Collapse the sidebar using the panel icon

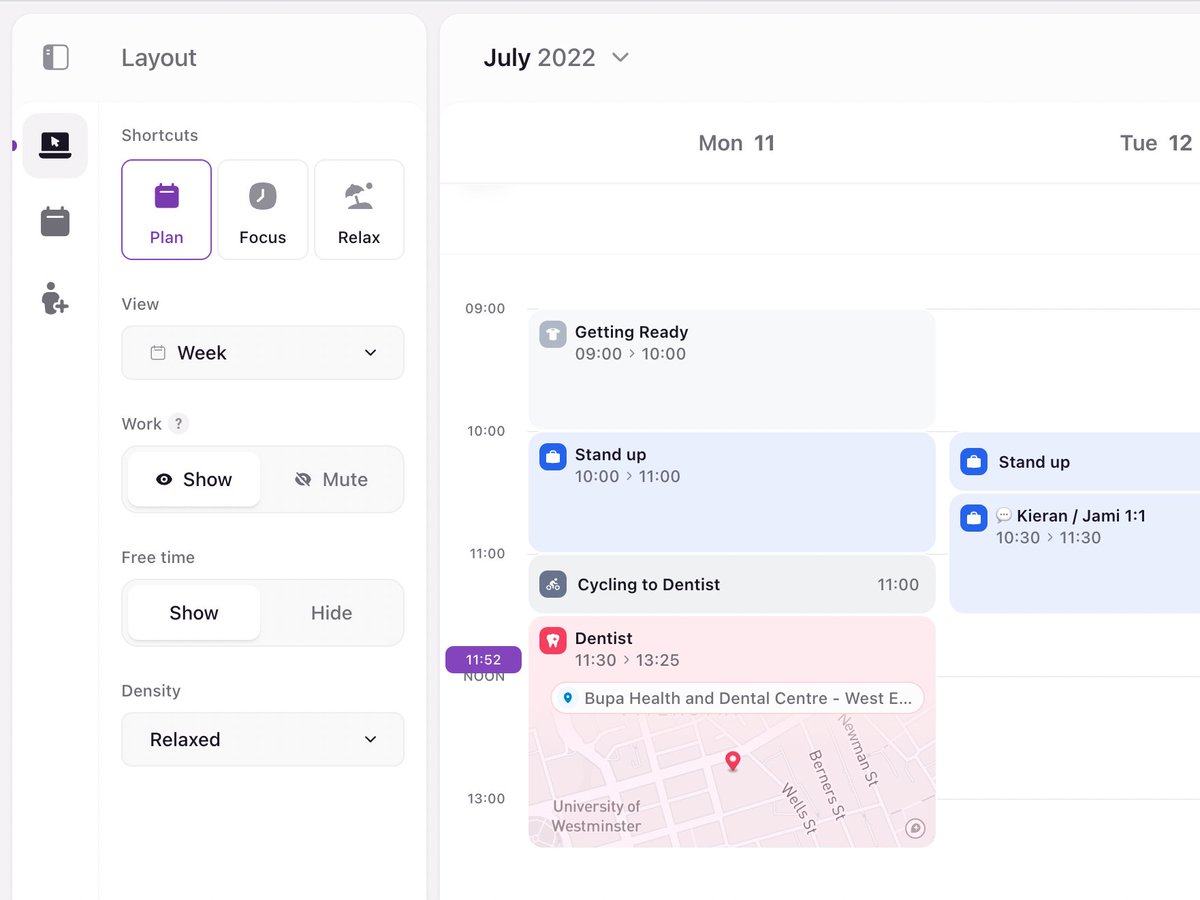[55, 58]
